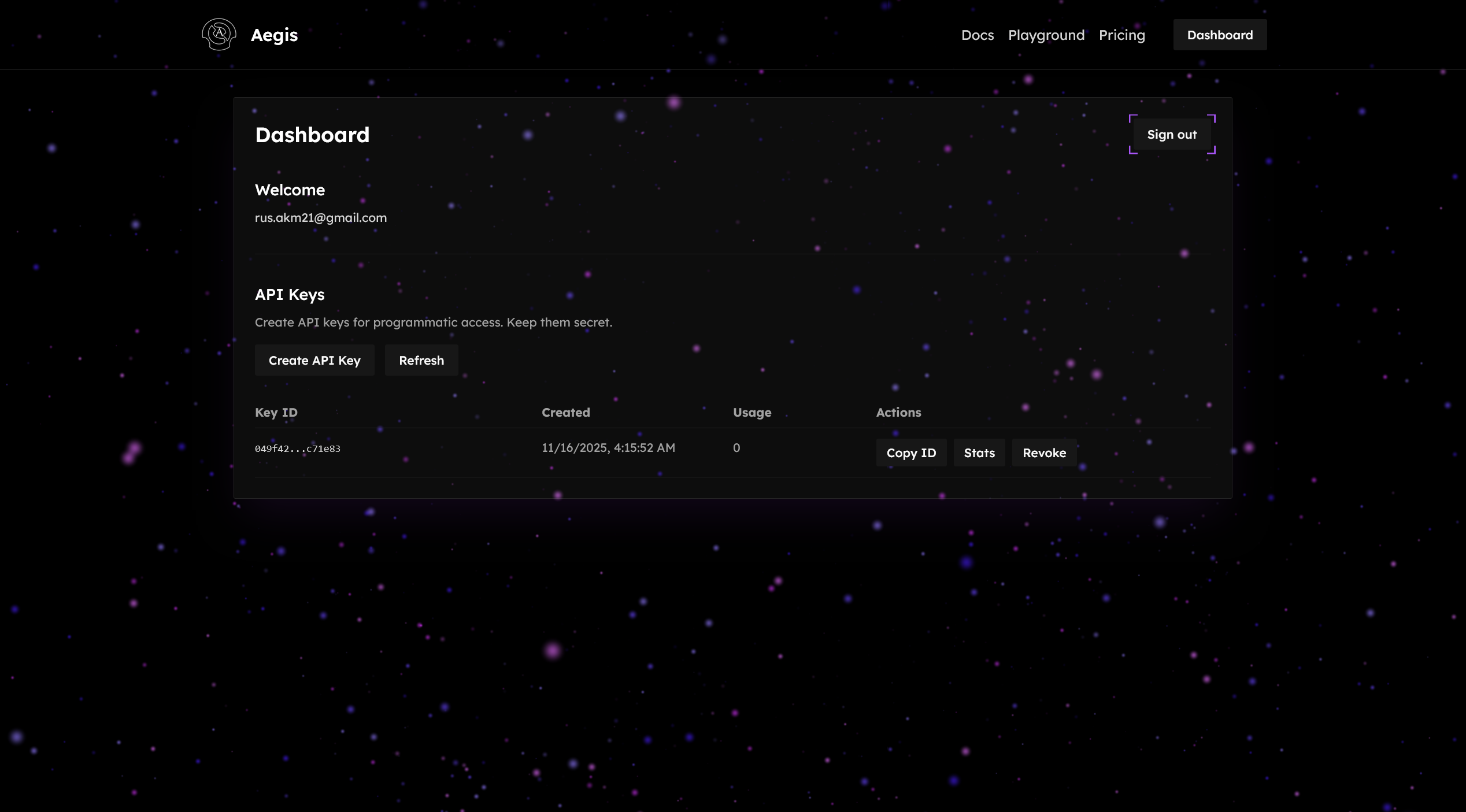Open the Pricing page
This screenshot has height=812, width=1466.
tap(1121, 35)
